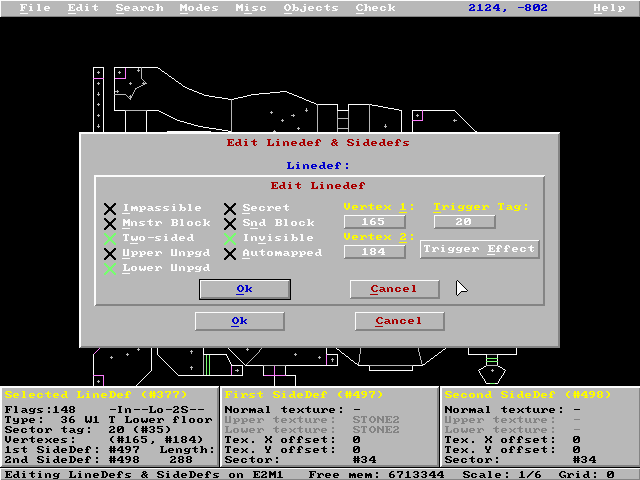Open the Help menu

pos(609,8)
